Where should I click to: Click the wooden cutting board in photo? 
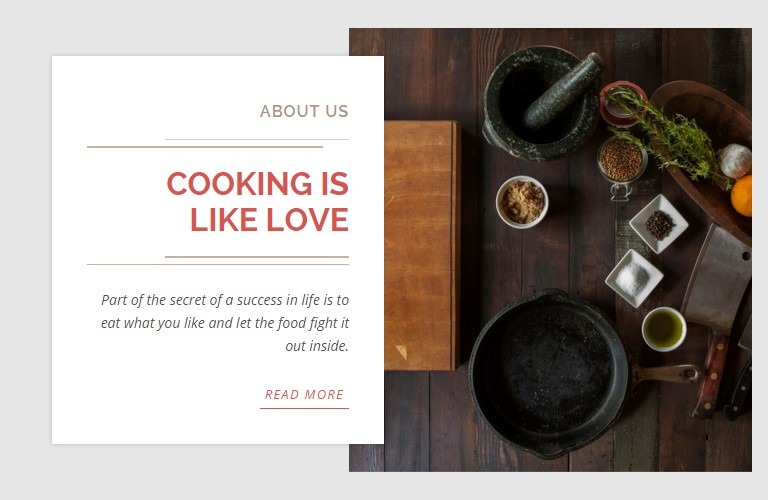(422, 245)
